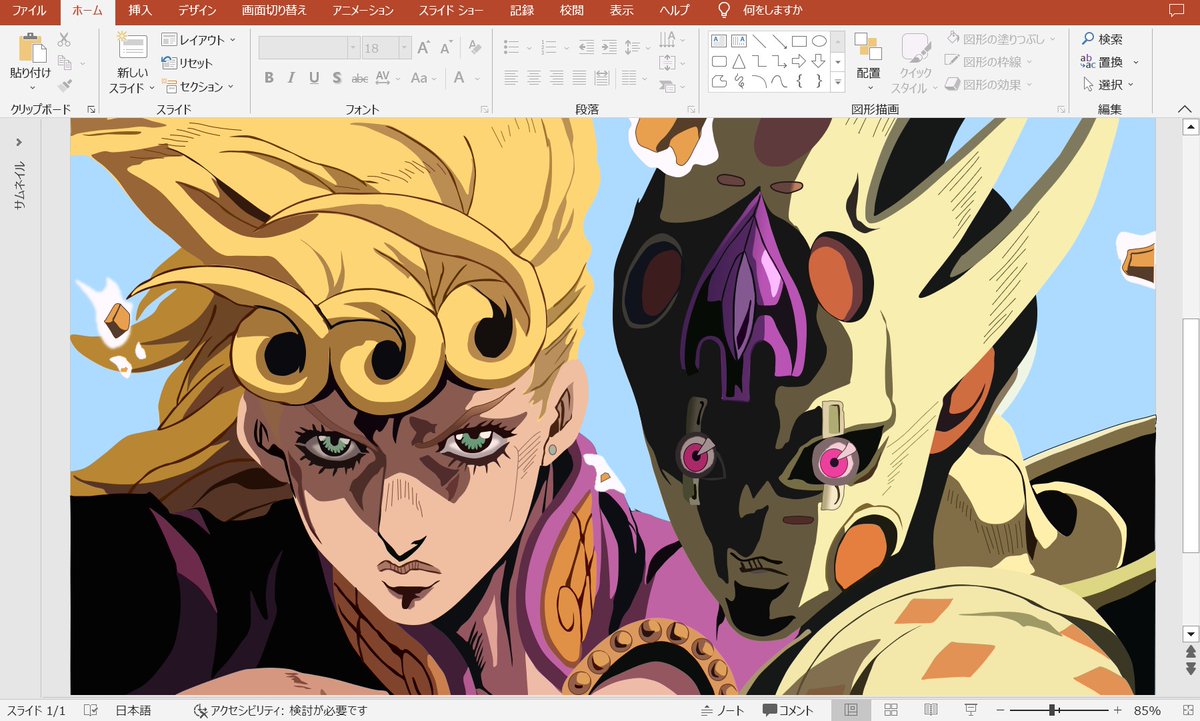Click the Bold B icon

pos(269,78)
